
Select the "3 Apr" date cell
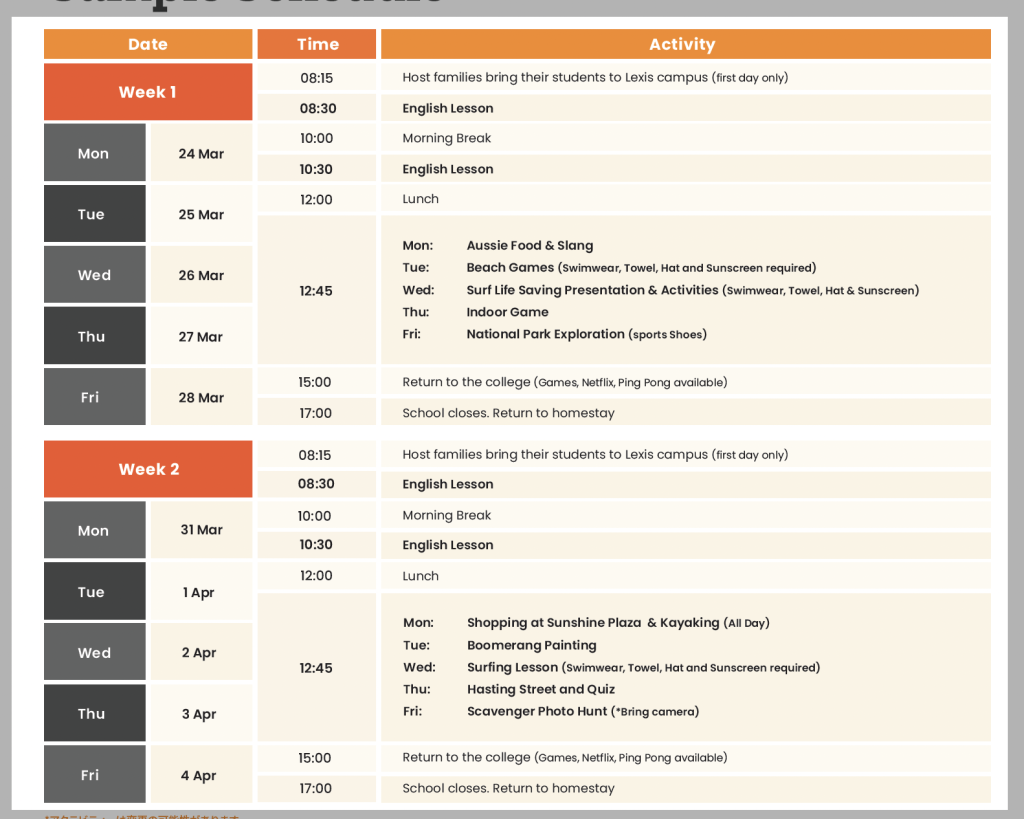[201, 713]
